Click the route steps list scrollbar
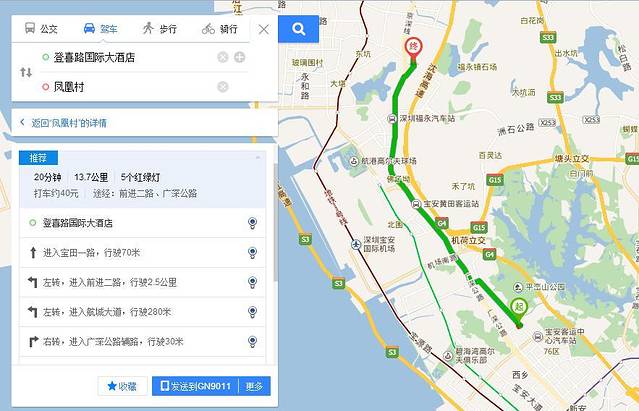The height and width of the screenshot is (411, 639). pos(275,222)
